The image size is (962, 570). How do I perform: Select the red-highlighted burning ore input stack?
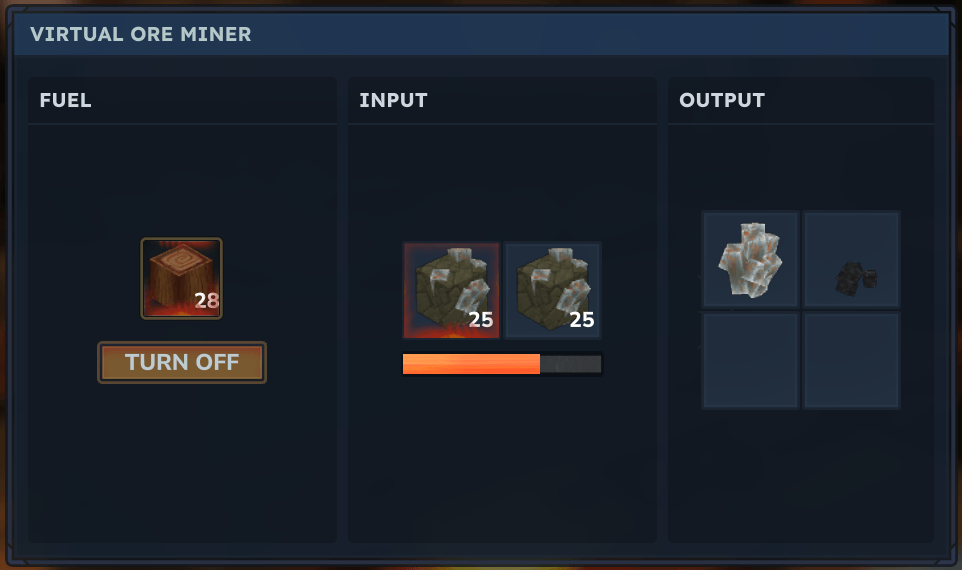click(x=451, y=290)
